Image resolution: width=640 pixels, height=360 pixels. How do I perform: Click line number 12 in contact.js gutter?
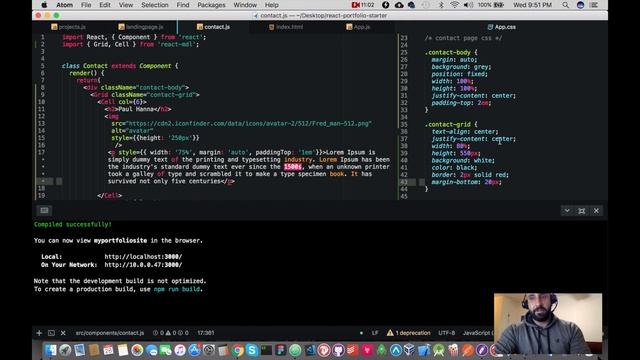tap(41, 116)
